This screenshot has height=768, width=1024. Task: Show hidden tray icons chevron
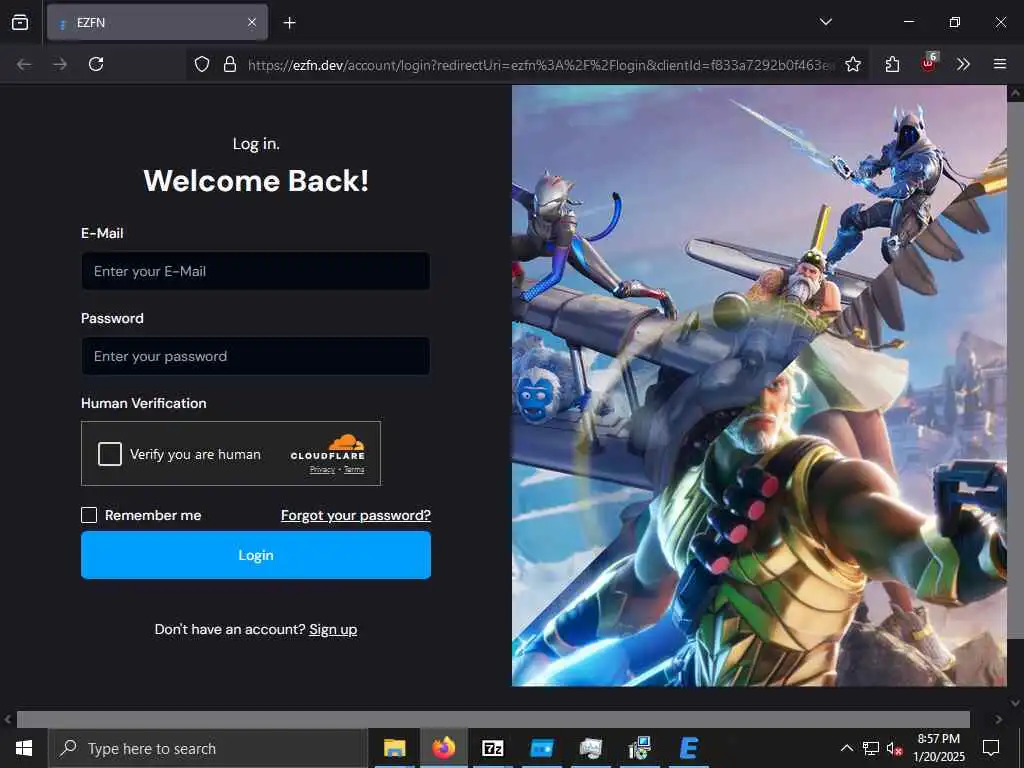pyautogui.click(x=846, y=748)
